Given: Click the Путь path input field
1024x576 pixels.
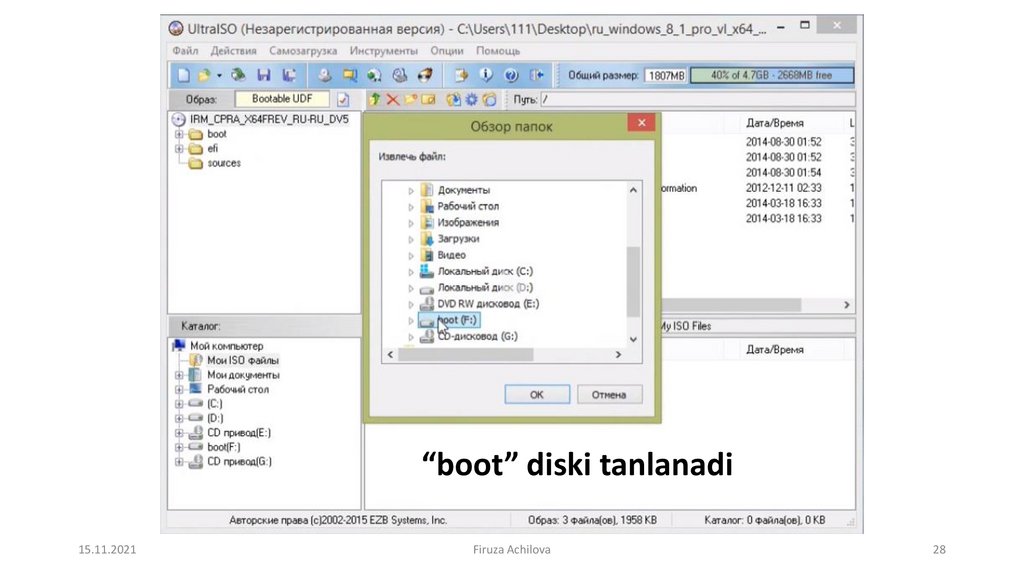Looking at the screenshot, I should point(697,99).
